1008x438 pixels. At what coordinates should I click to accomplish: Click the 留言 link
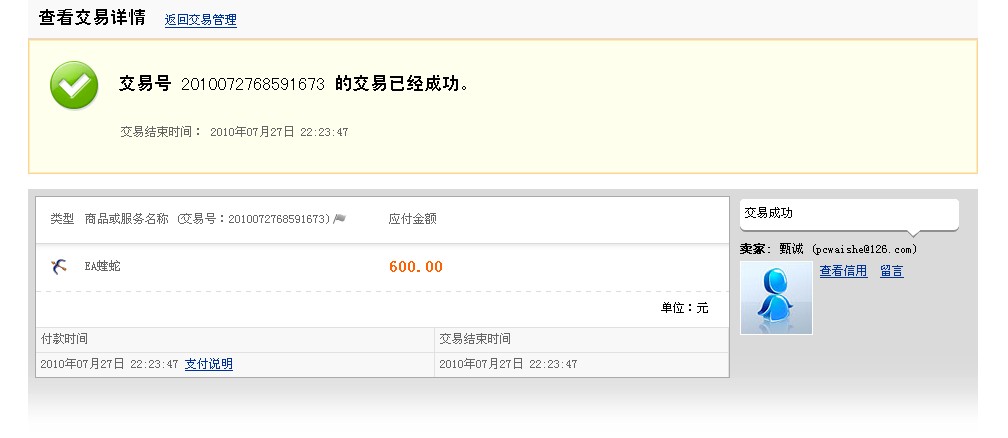tap(892, 271)
